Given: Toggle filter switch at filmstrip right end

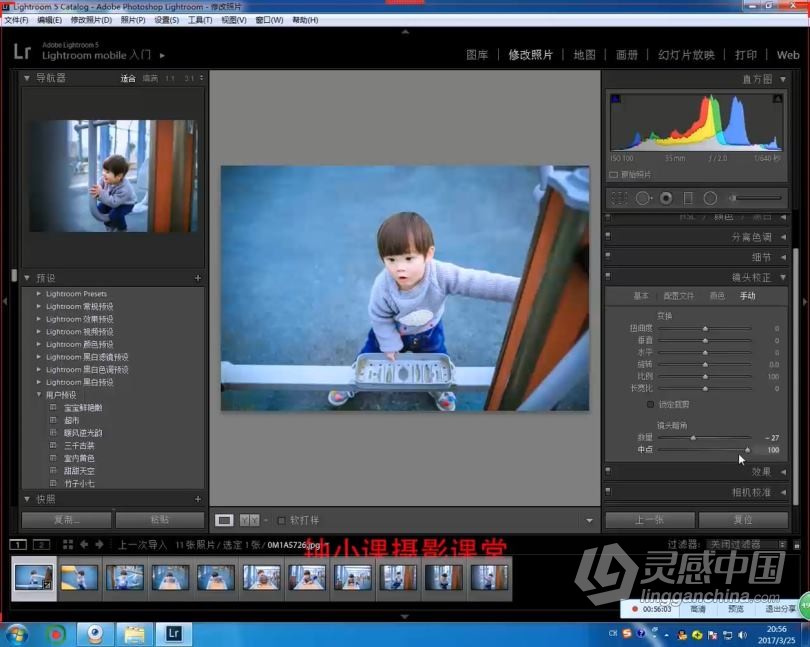Looking at the screenshot, I should click(797, 545).
